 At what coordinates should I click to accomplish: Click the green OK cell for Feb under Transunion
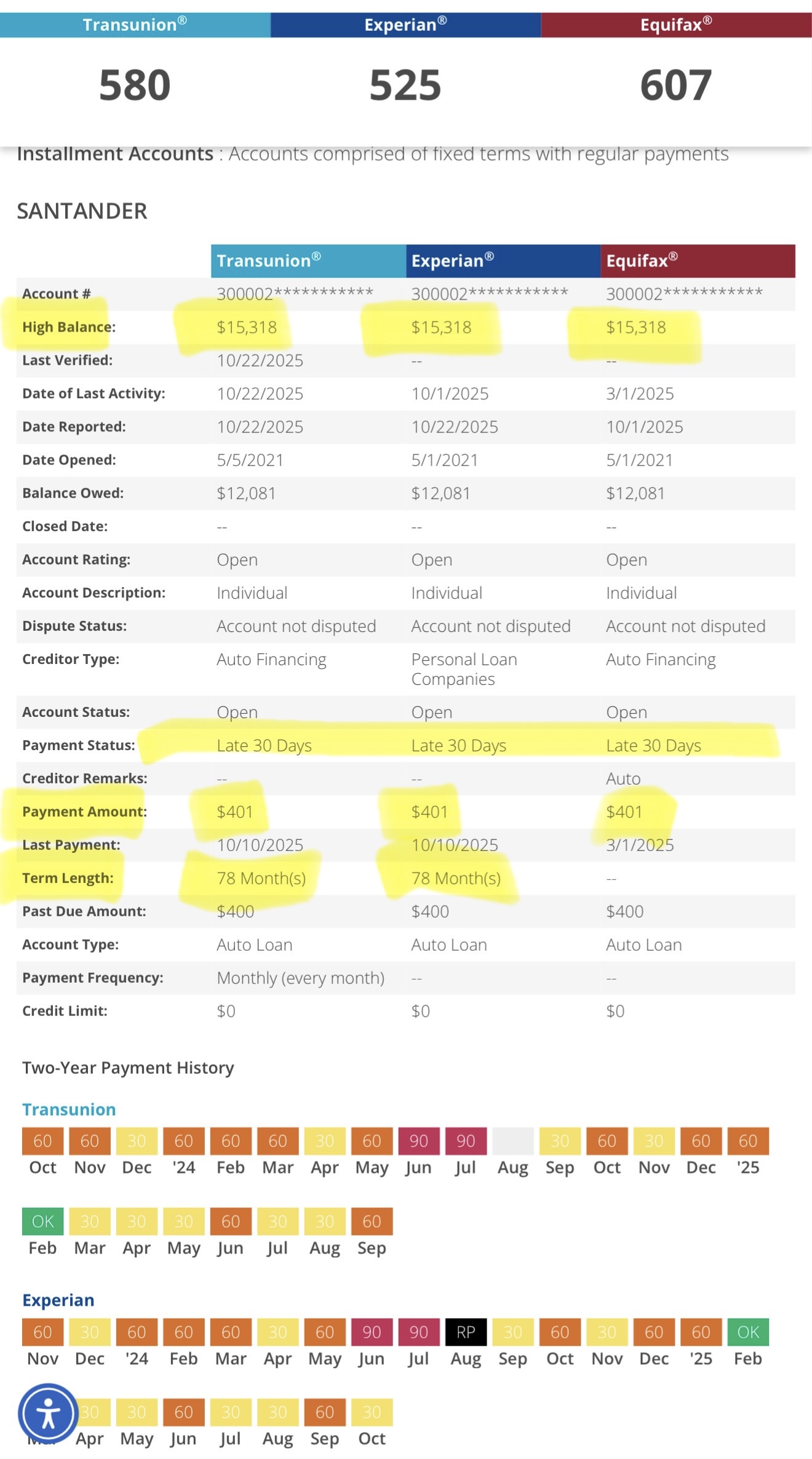42,1221
